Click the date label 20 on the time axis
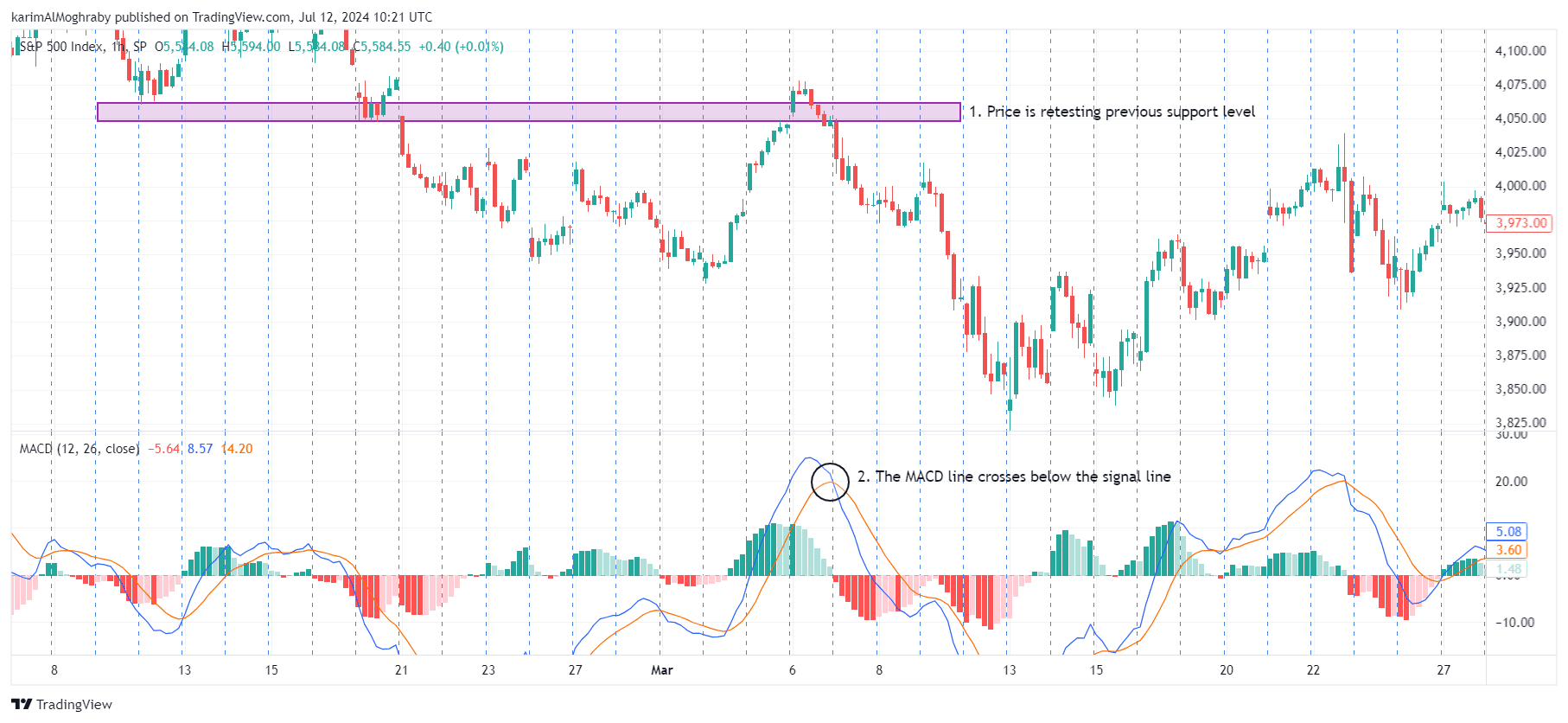Image resolution: width=1568 pixels, height=723 pixels. click(1227, 670)
